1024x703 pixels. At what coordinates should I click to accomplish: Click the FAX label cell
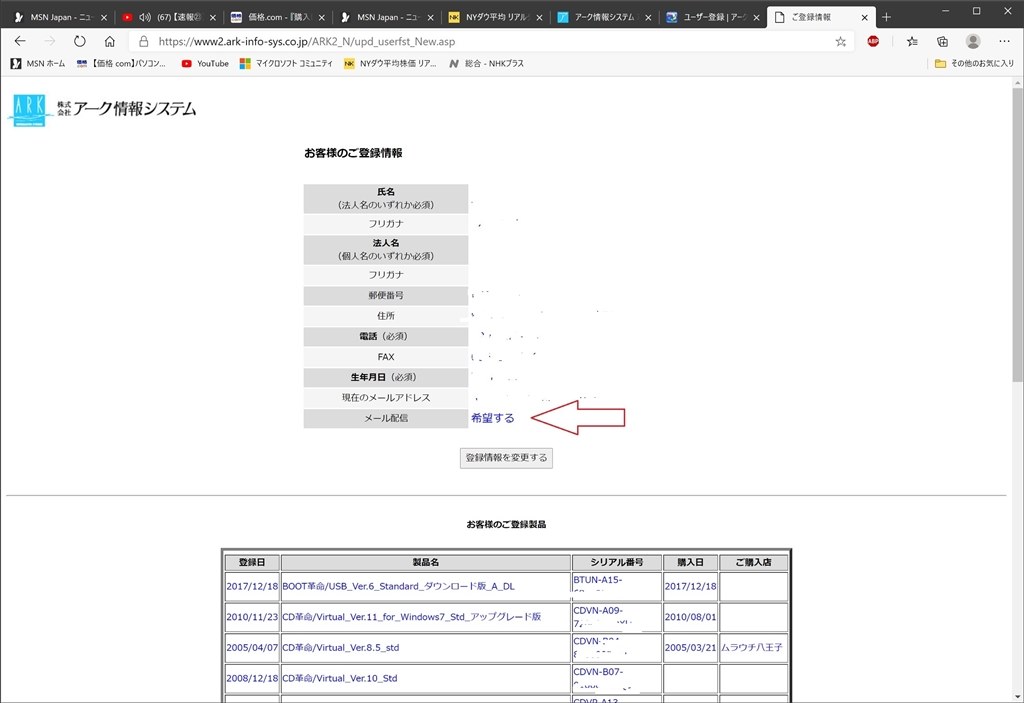pos(386,357)
